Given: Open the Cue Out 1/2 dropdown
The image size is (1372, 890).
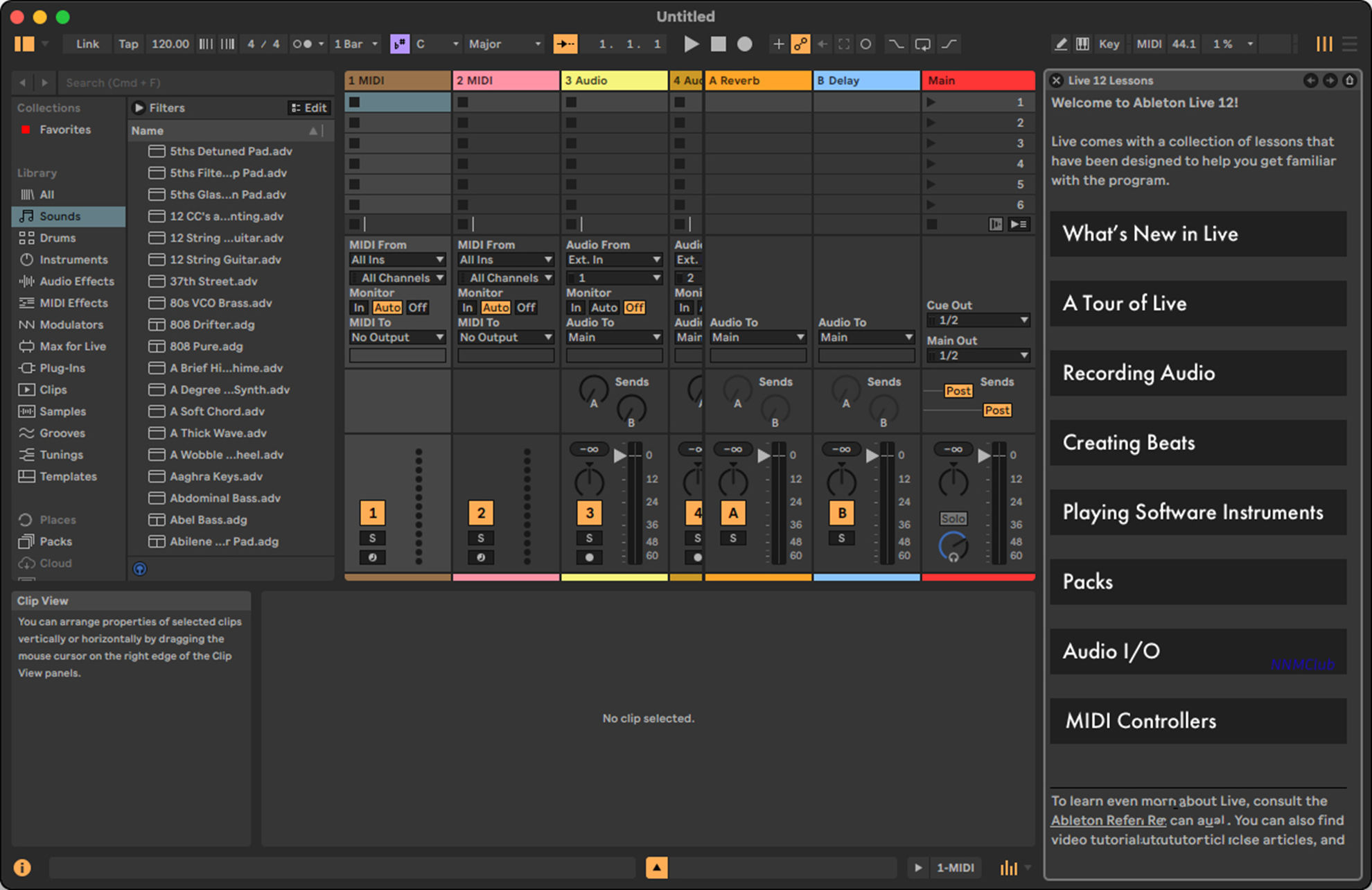Looking at the screenshot, I should pos(978,320).
